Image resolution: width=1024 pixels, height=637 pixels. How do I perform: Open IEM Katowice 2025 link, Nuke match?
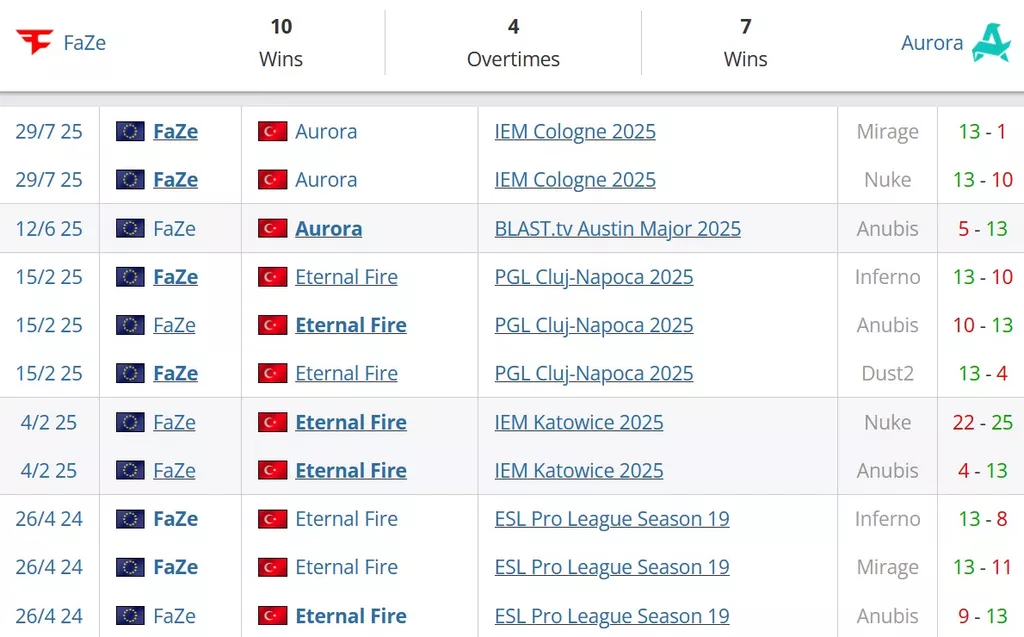pos(579,422)
